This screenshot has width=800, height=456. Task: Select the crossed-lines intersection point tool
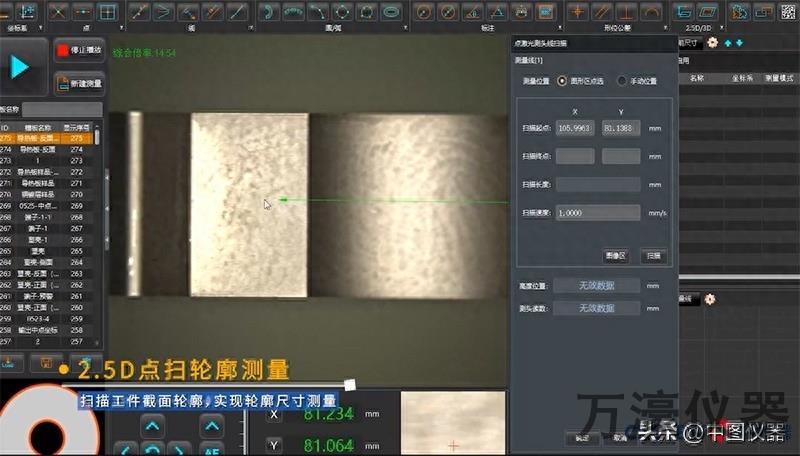click(x=59, y=12)
